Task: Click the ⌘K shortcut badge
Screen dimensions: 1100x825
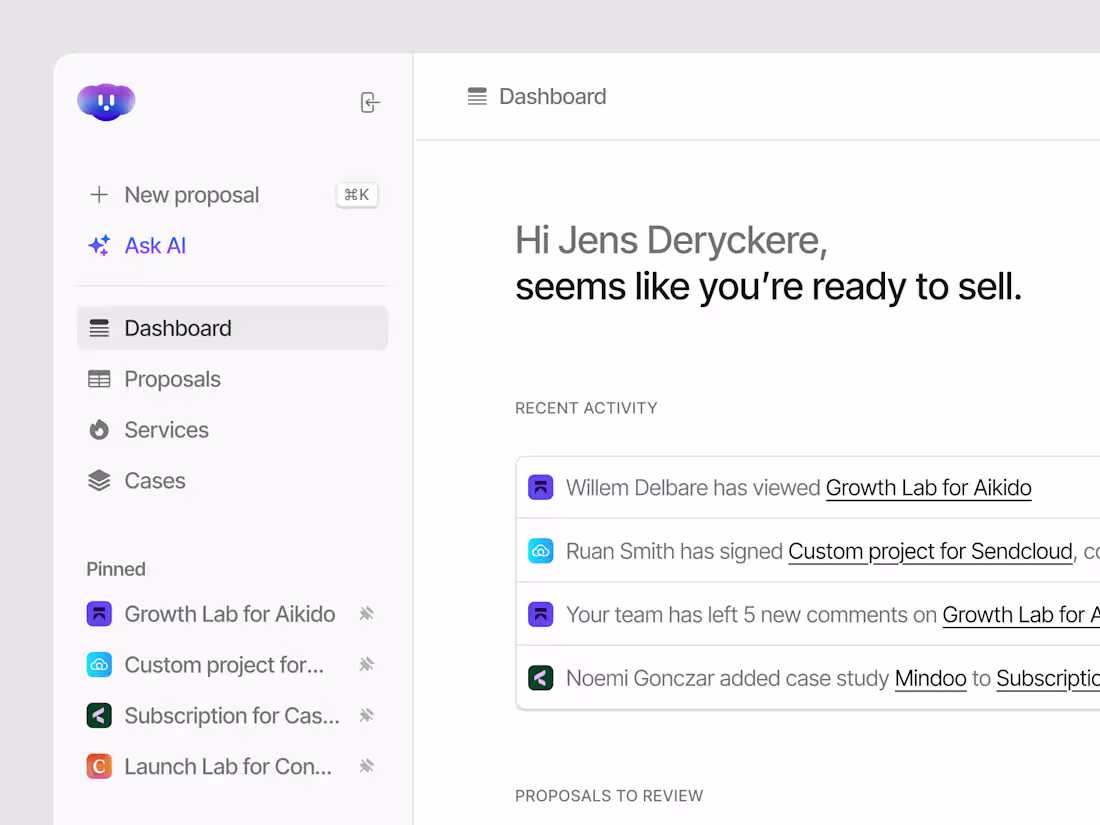Action: pyautogui.click(x=357, y=194)
